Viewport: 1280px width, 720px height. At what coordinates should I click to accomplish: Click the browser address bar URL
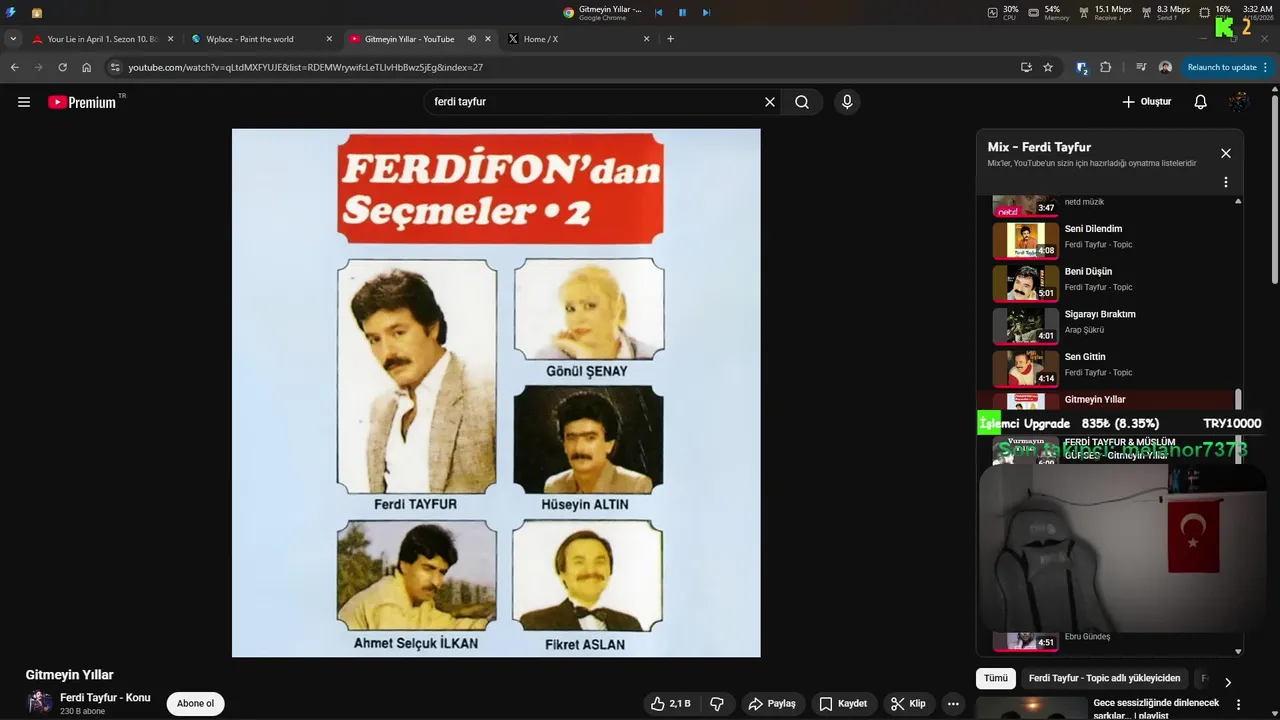tap(305, 67)
